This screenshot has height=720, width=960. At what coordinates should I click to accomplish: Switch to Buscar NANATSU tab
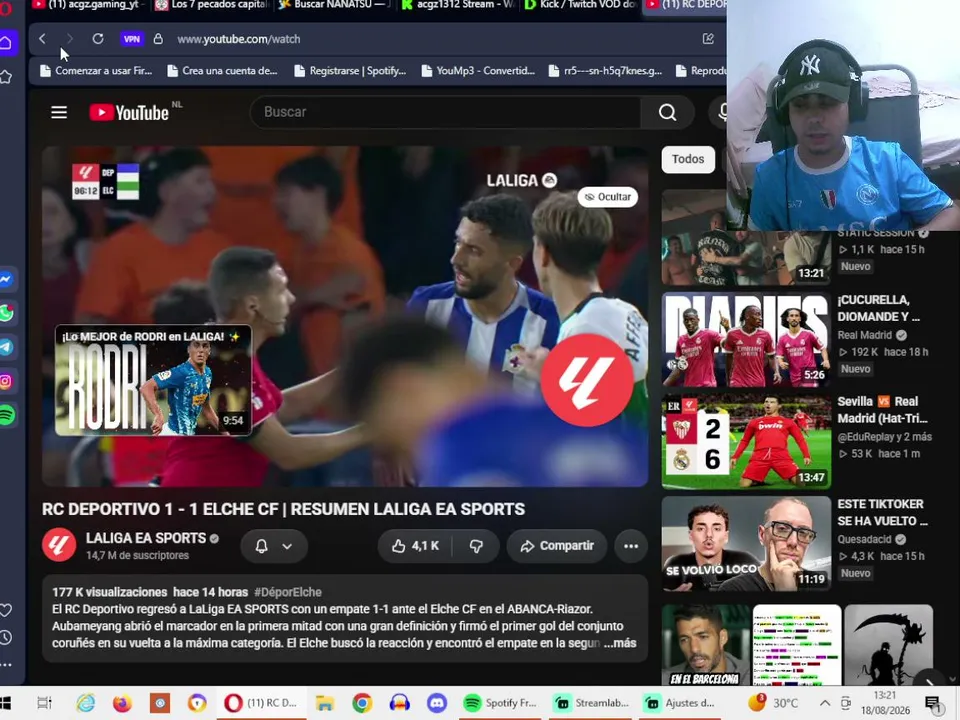click(334, 4)
